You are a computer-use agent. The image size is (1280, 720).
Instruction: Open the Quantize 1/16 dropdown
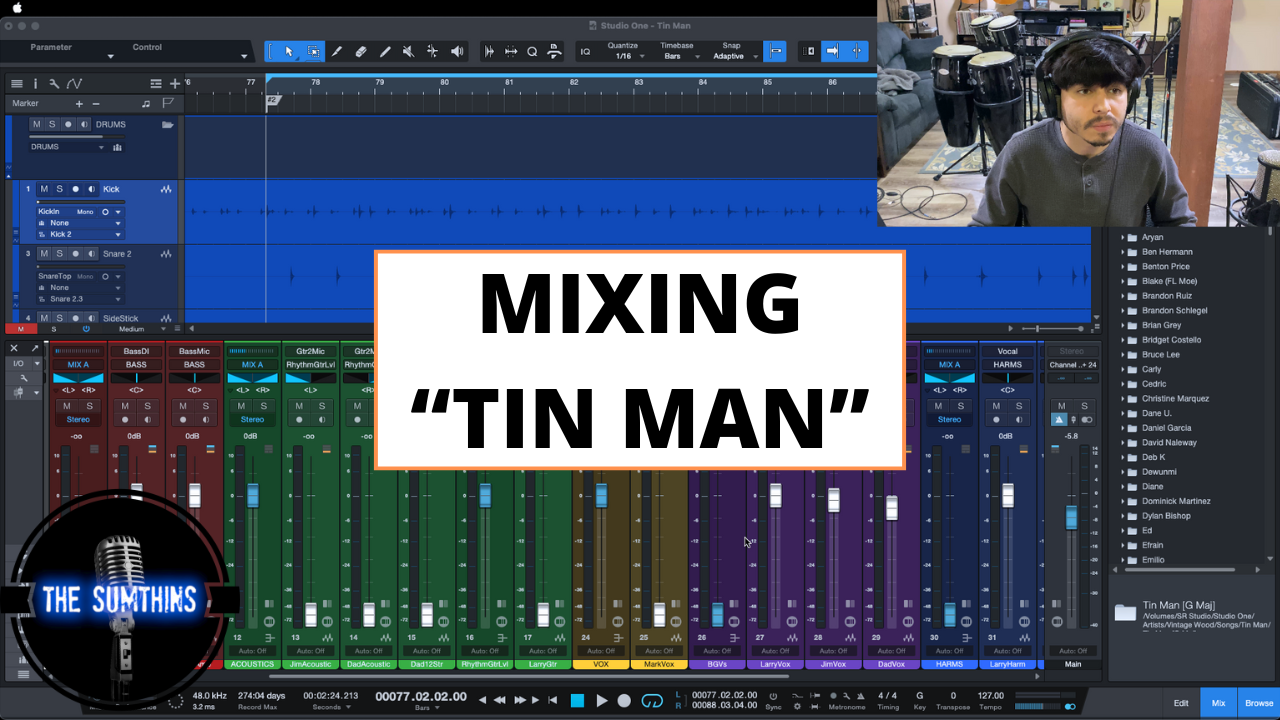pos(623,56)
